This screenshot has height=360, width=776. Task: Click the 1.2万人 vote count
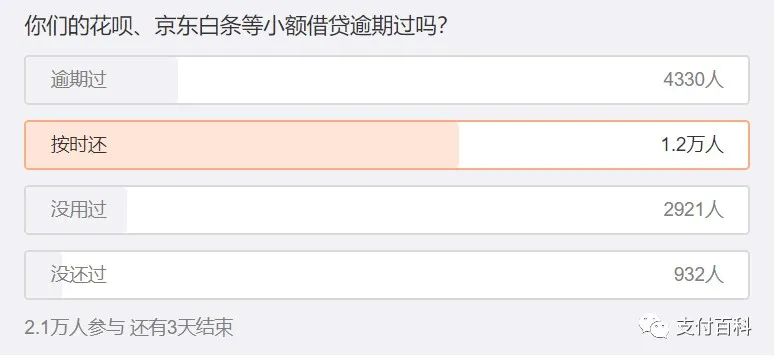(692, 145)
